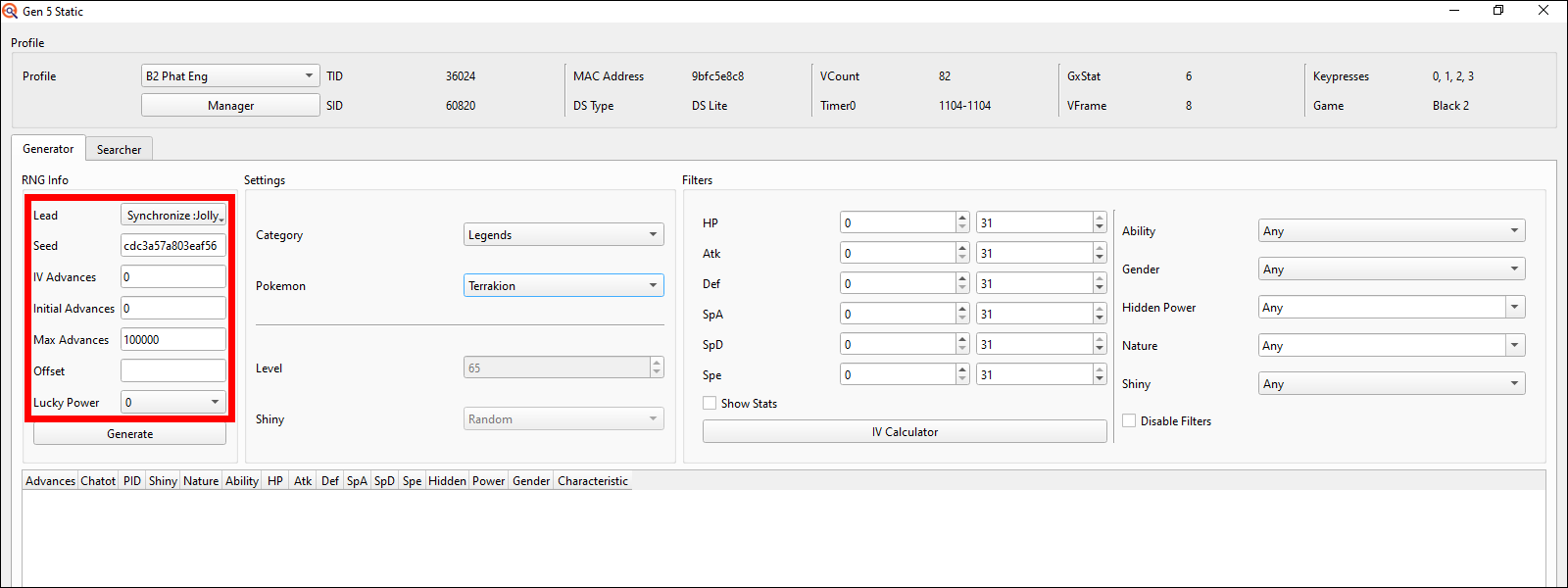Click the DS Type value DS Lite
The height and width of the screenshot is (588, 1568).
pyautogui.click(x=710, y=105)
